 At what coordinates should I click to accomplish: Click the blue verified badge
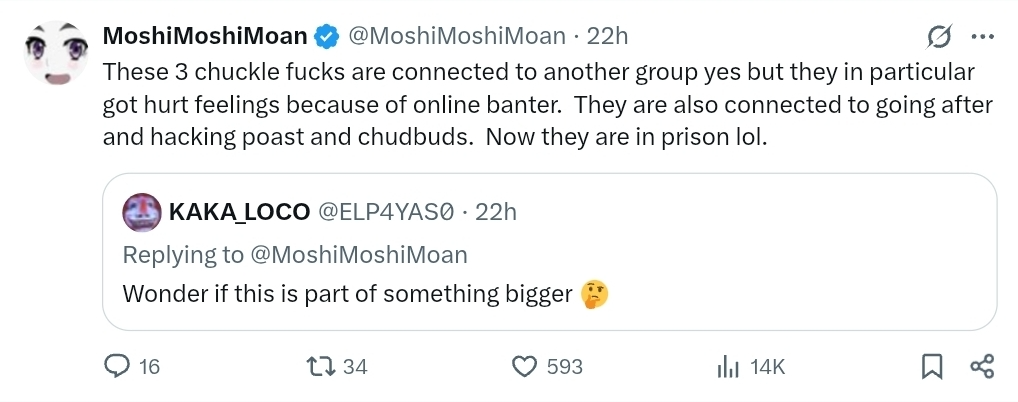pyautogui.click(x=326, y=38)
